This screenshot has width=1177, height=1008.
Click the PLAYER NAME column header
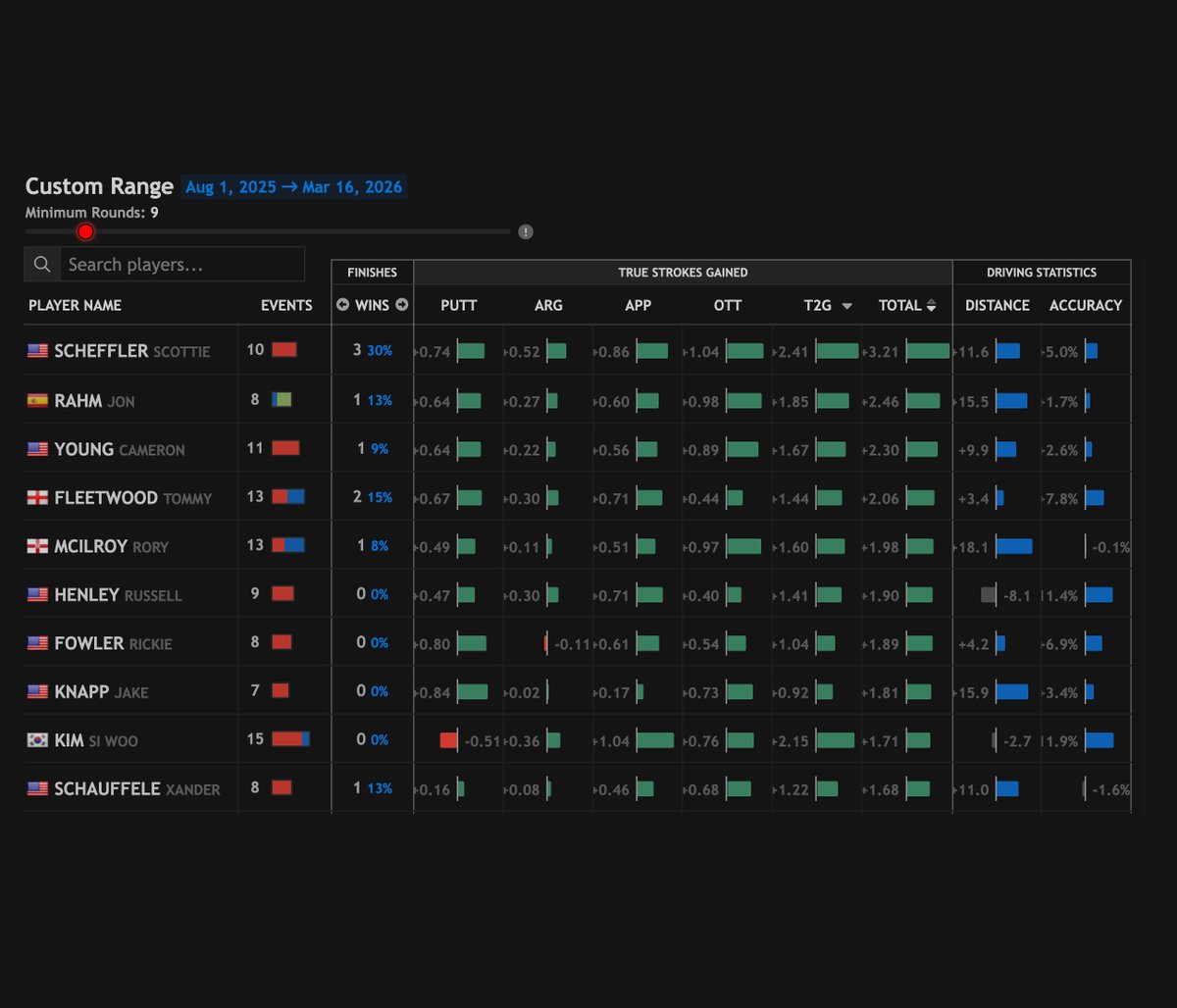tap(75, 305)
